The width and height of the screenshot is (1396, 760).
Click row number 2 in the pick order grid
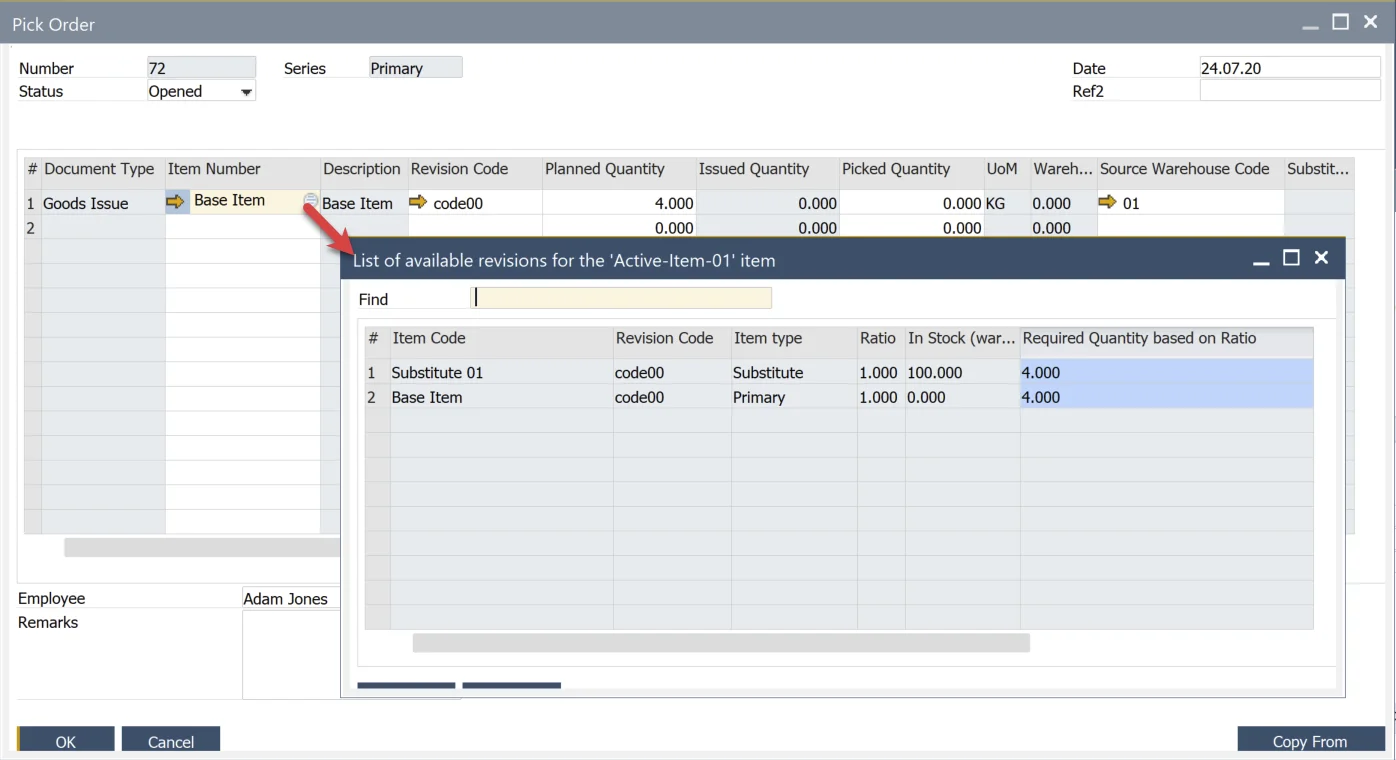tap(30, 227)
